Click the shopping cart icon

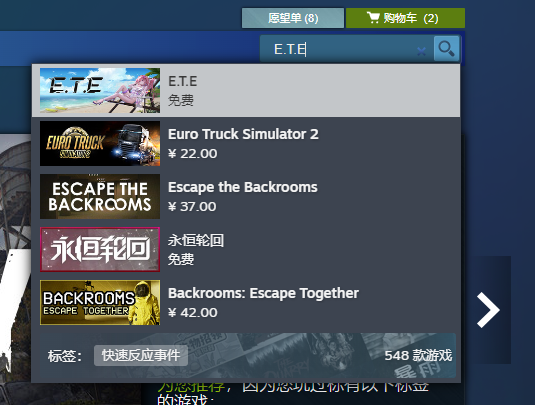pos(373,17)
